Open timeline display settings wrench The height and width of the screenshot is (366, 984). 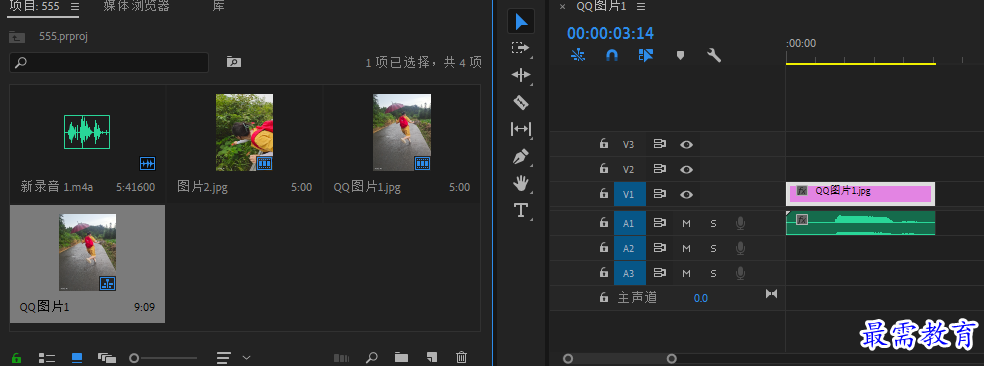click(714, 55)
